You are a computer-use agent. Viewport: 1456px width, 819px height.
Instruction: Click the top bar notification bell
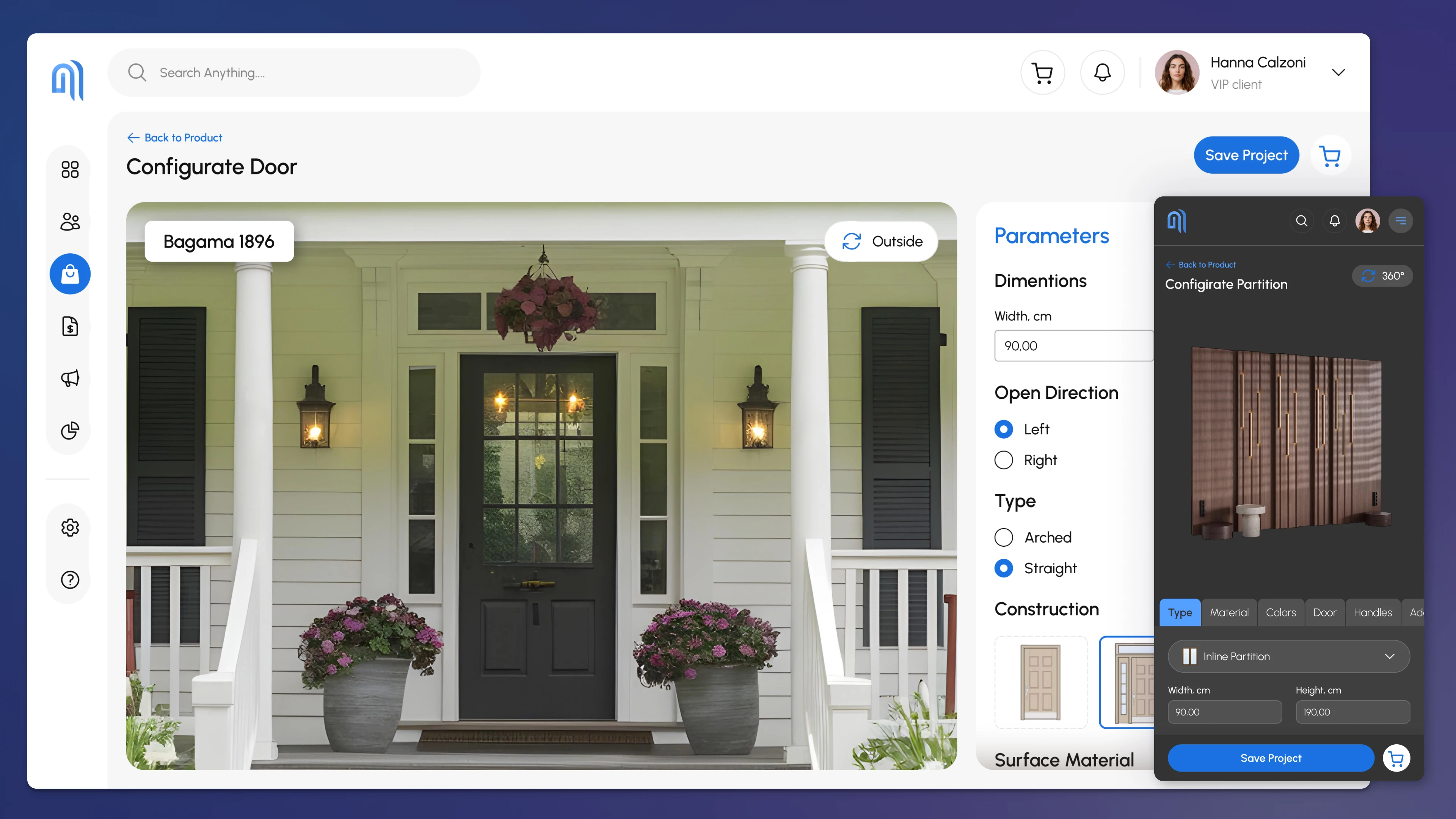coord(1102,72)
